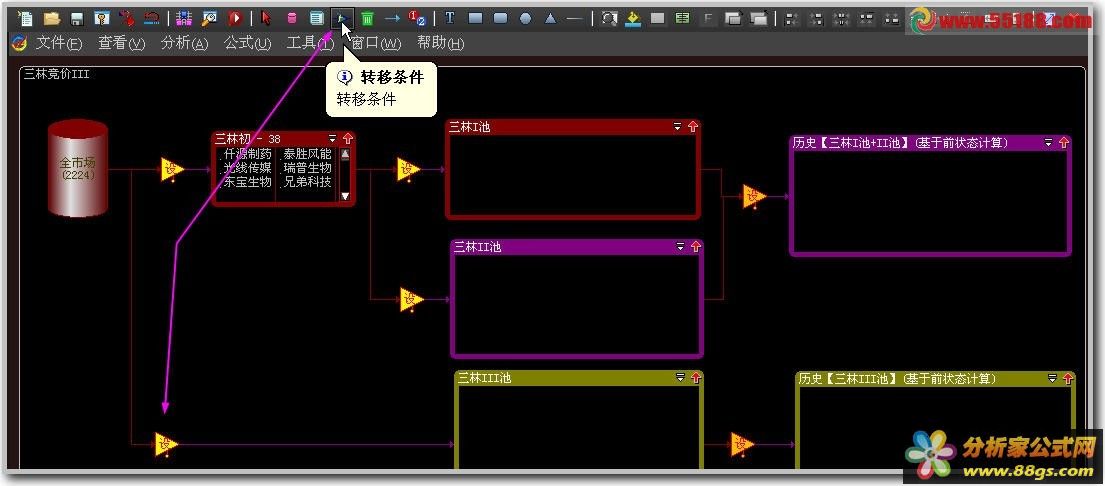Click the send to back icon

coord(758,19)
